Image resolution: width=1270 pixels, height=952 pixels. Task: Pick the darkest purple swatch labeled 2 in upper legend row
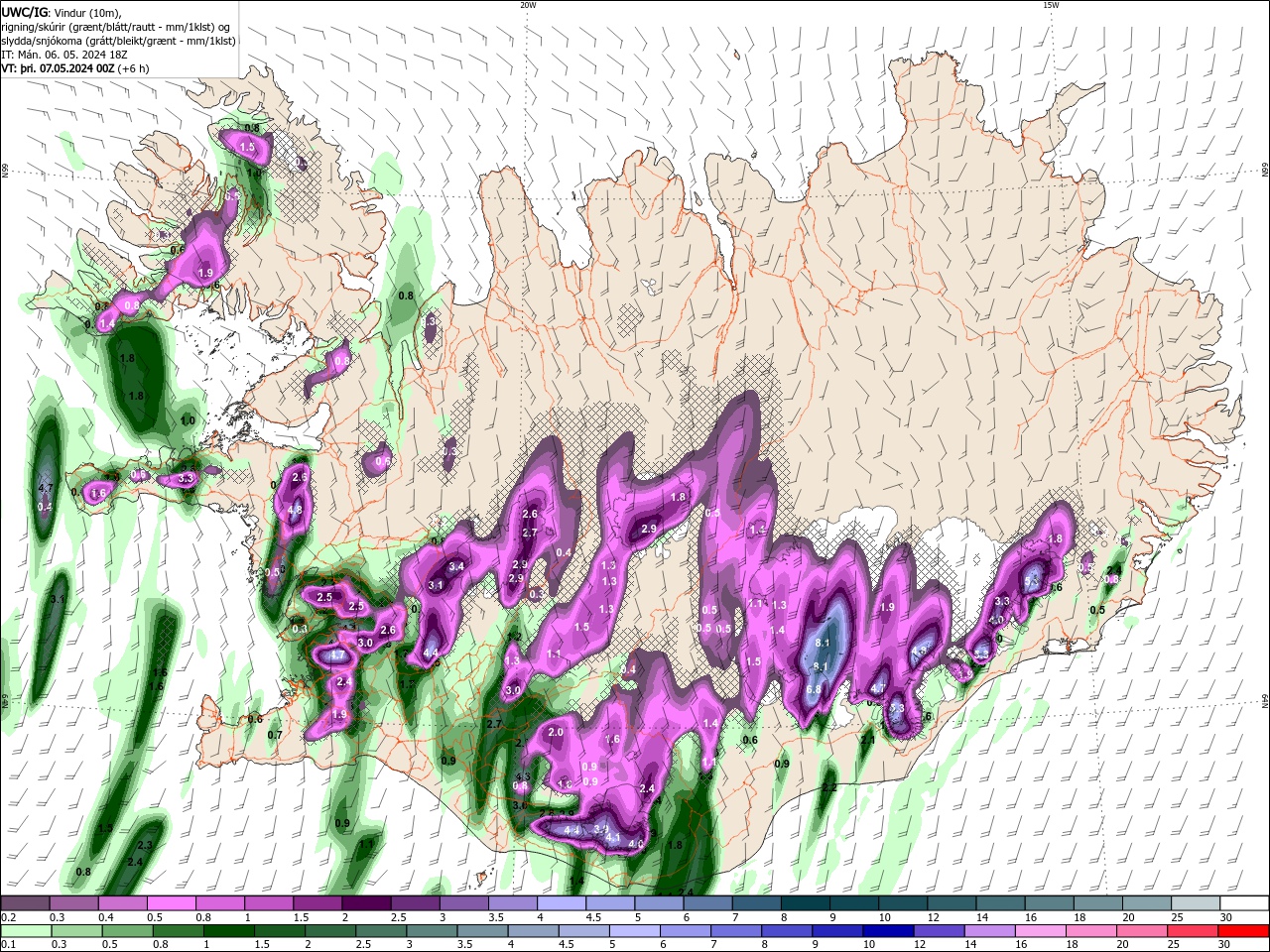coord(366,903)
